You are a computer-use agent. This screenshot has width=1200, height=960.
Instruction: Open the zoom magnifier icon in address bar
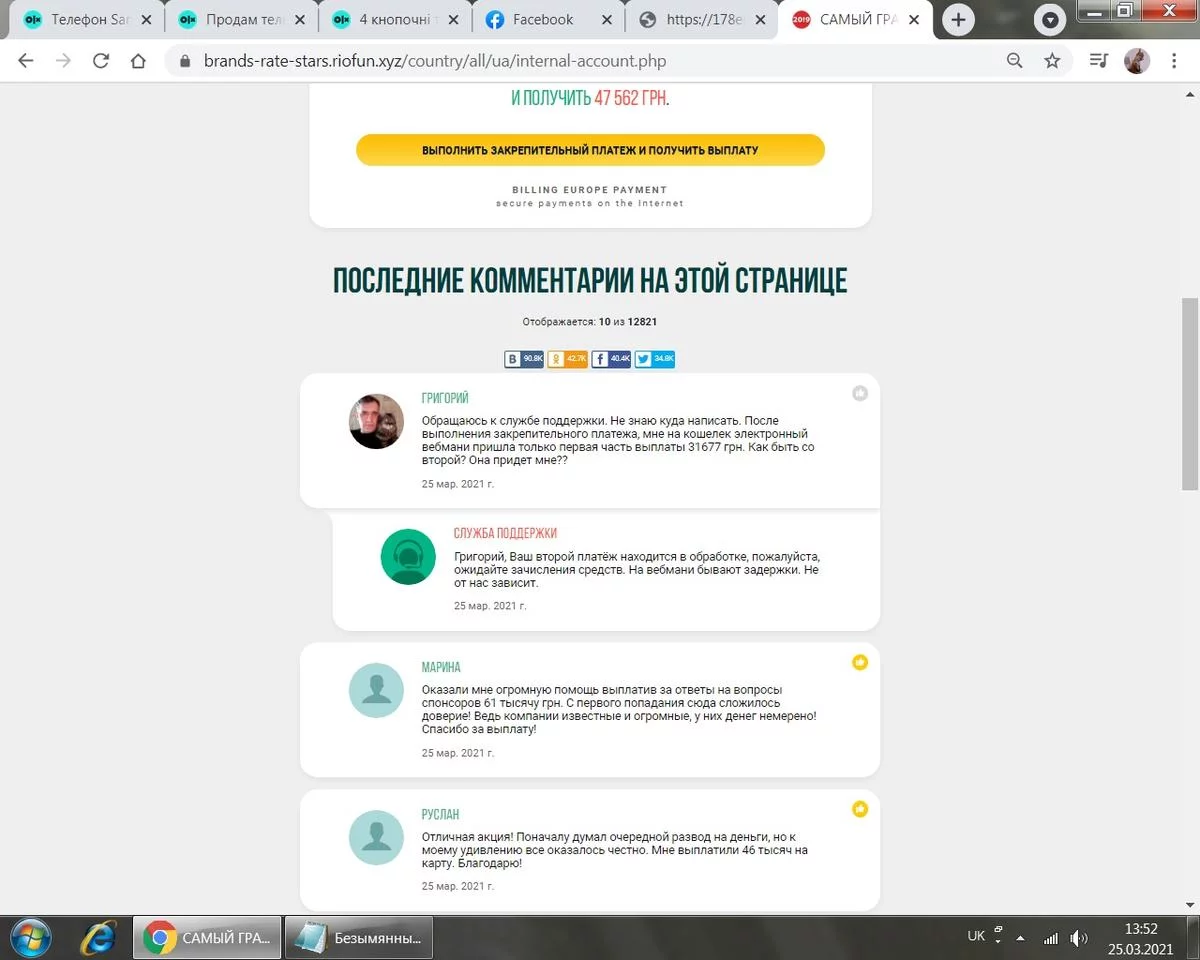[1014, 61]
